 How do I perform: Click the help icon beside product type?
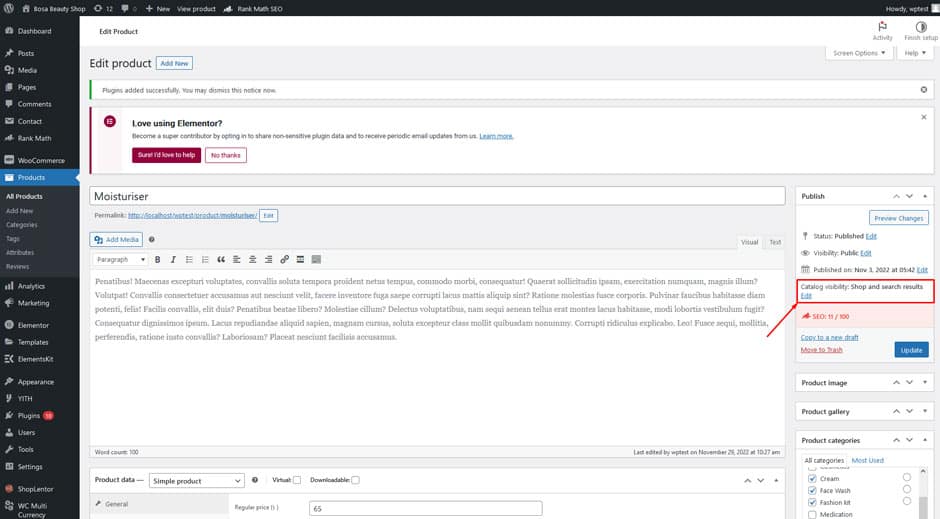coord(255,480)
